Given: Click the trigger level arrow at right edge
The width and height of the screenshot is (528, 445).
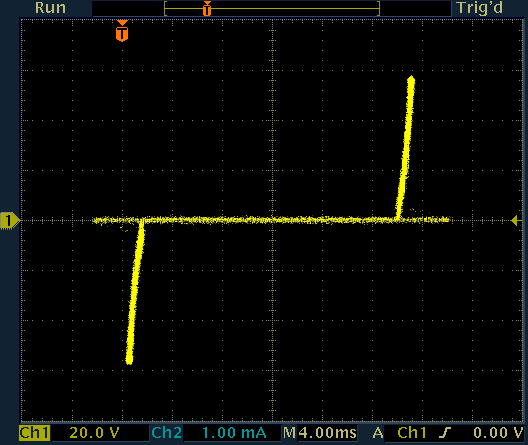Looking at the screenshot, I should tap(516, 220).
